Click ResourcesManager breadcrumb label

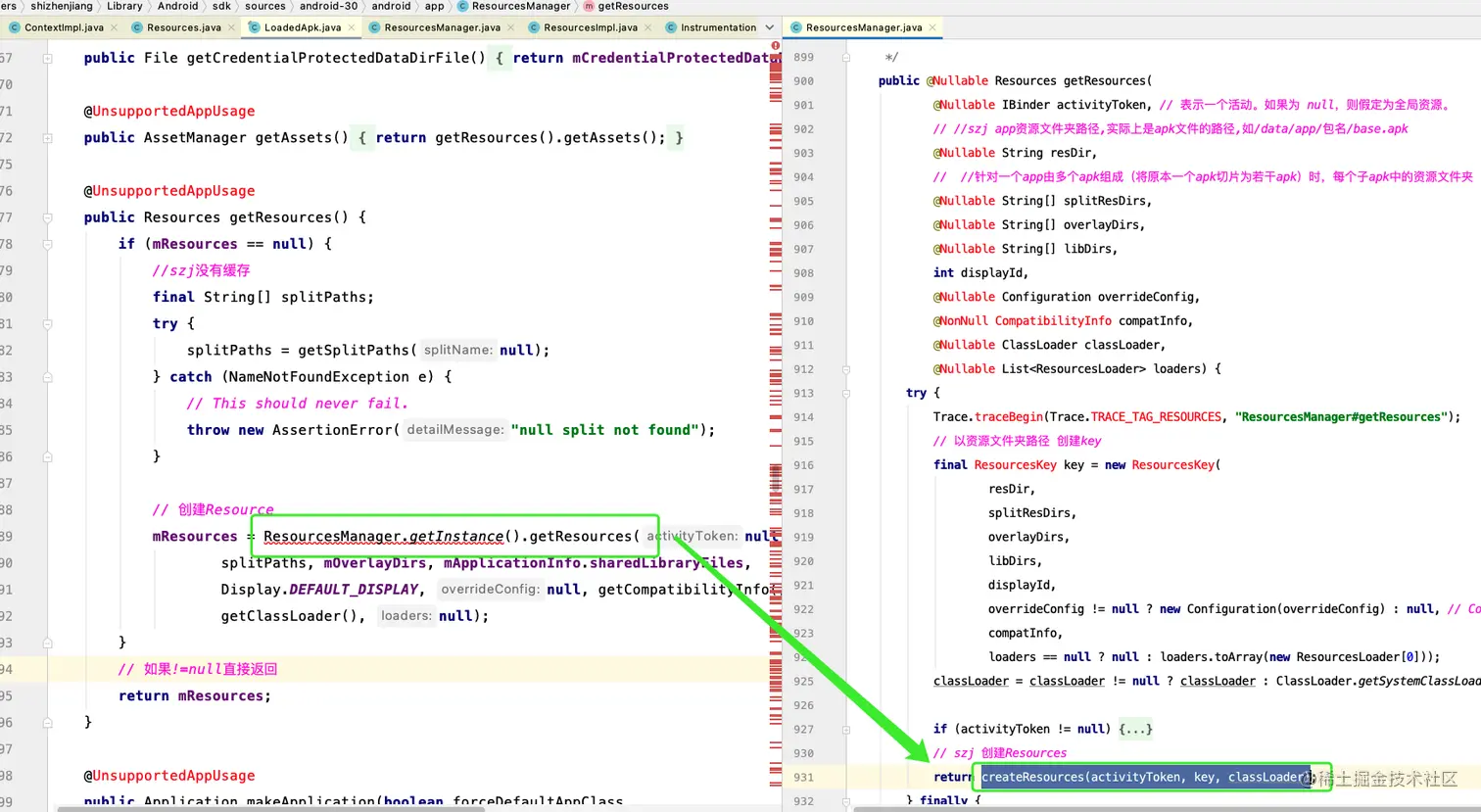coord(521,6)
